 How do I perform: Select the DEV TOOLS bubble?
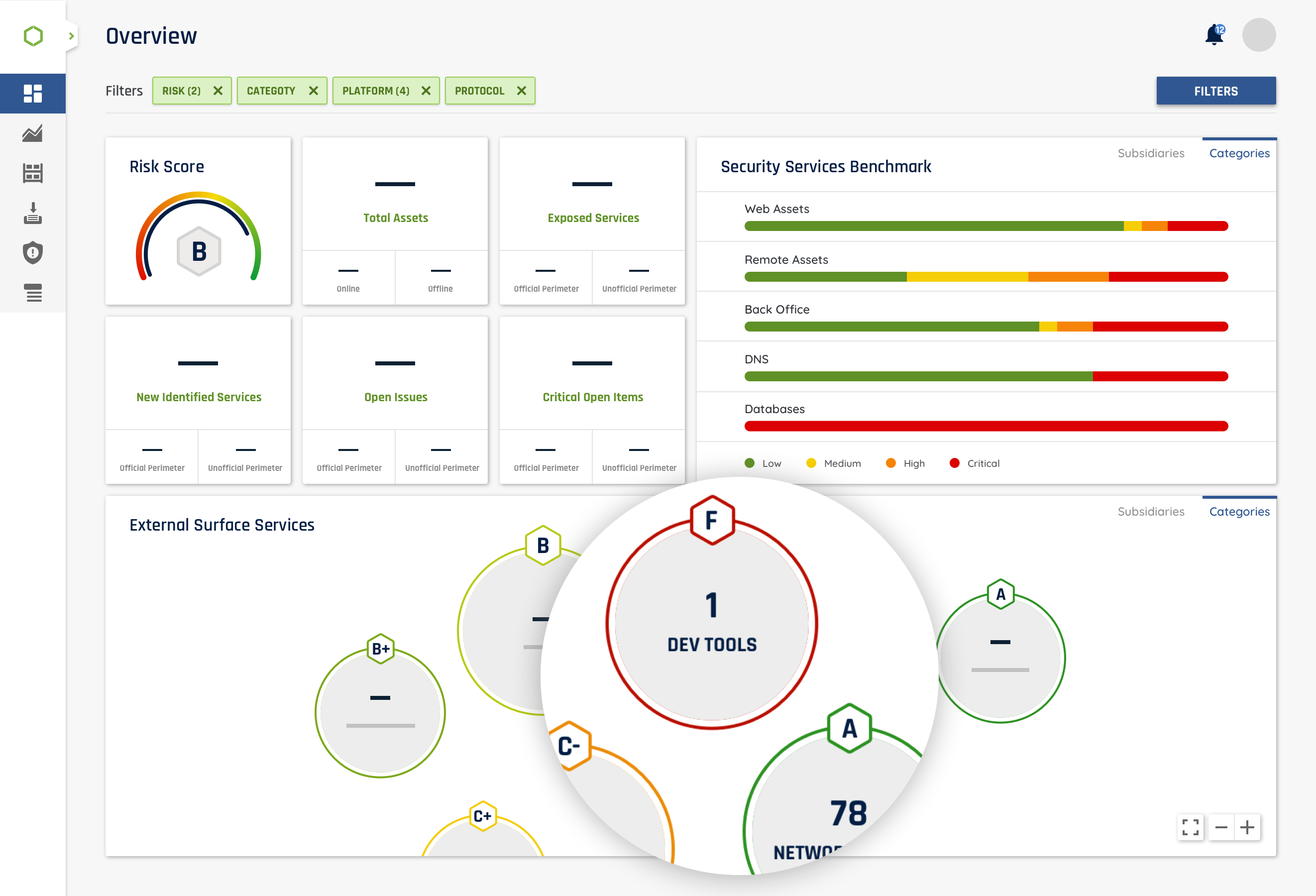711,623
